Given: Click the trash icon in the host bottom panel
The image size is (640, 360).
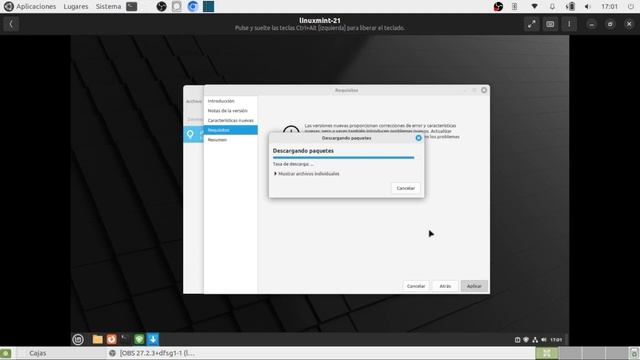Looking at the screenshot, I should click(634, 353).
